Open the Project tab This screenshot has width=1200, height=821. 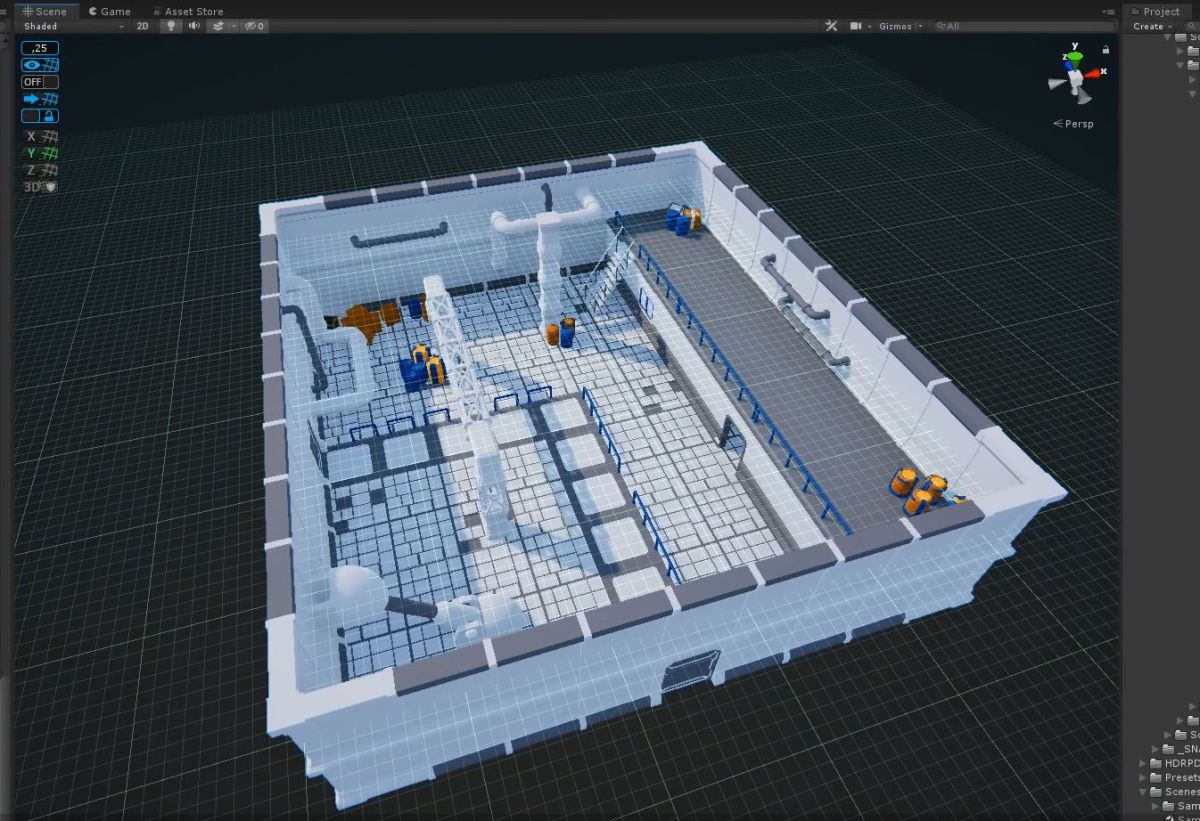[1155, 11]
